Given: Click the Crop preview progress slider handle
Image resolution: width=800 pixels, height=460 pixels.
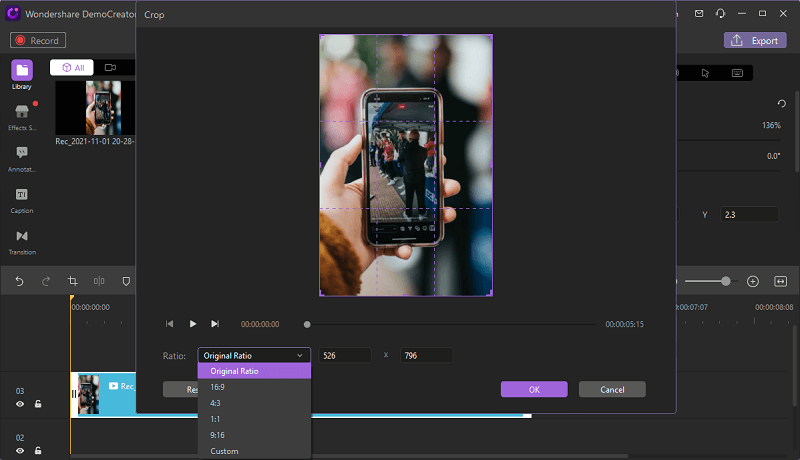Looking at the screenshot, I should tap(307, 324).
